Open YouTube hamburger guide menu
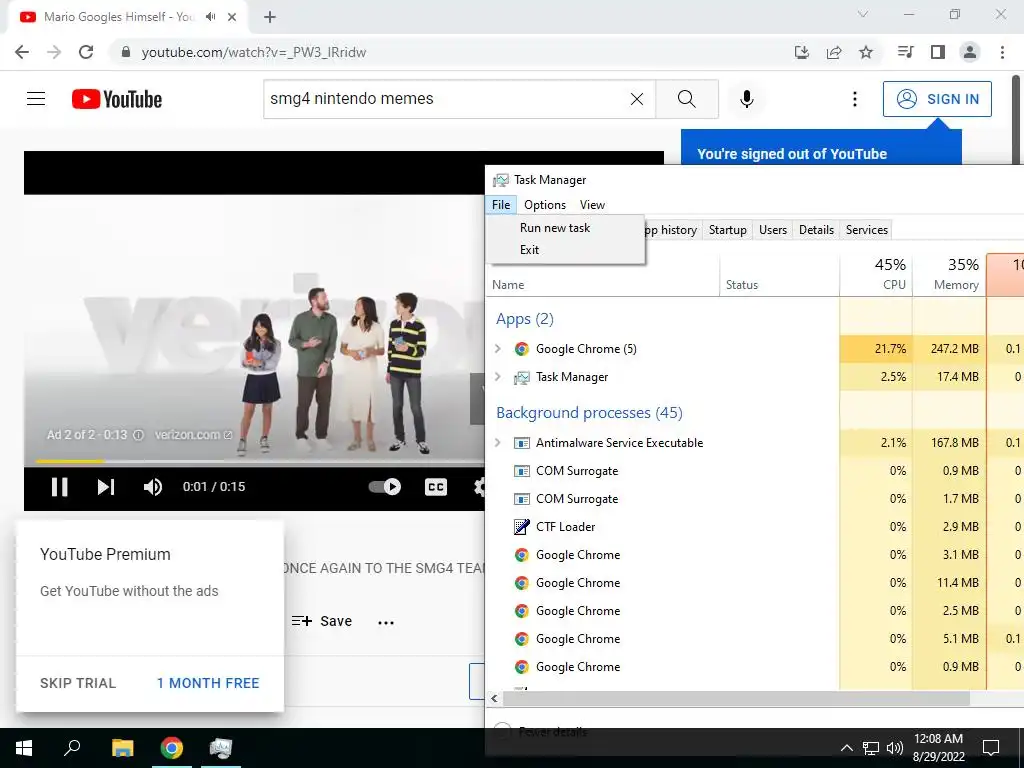 36,99
